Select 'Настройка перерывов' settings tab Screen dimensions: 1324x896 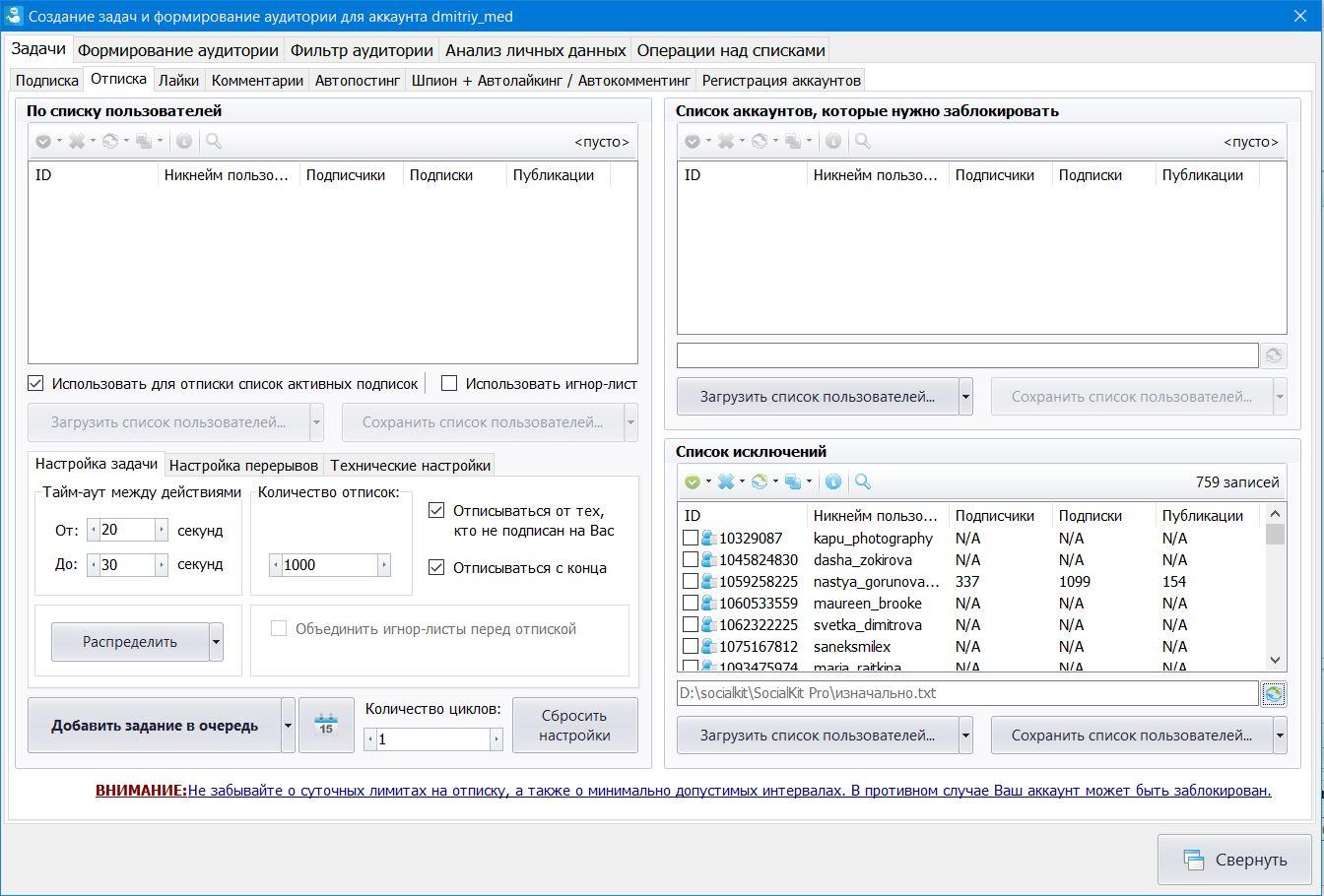pos(243,465)
